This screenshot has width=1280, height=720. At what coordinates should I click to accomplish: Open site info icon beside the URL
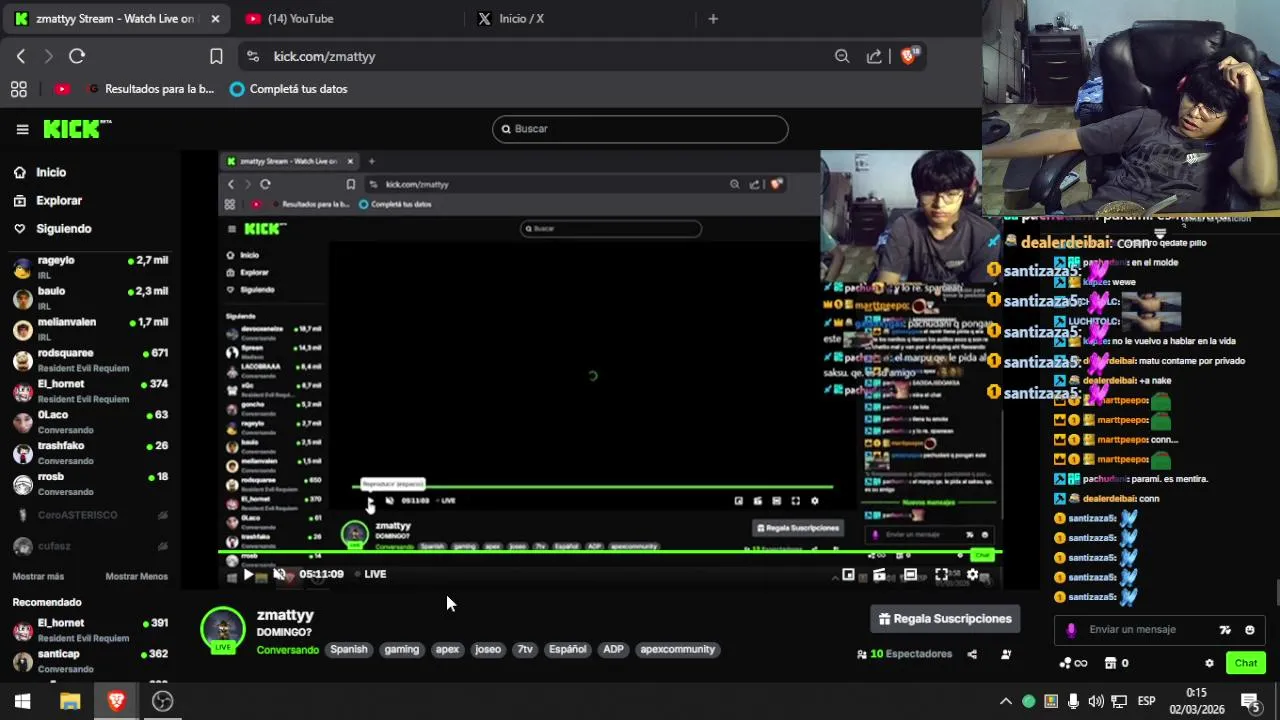[x=252, y=57]
